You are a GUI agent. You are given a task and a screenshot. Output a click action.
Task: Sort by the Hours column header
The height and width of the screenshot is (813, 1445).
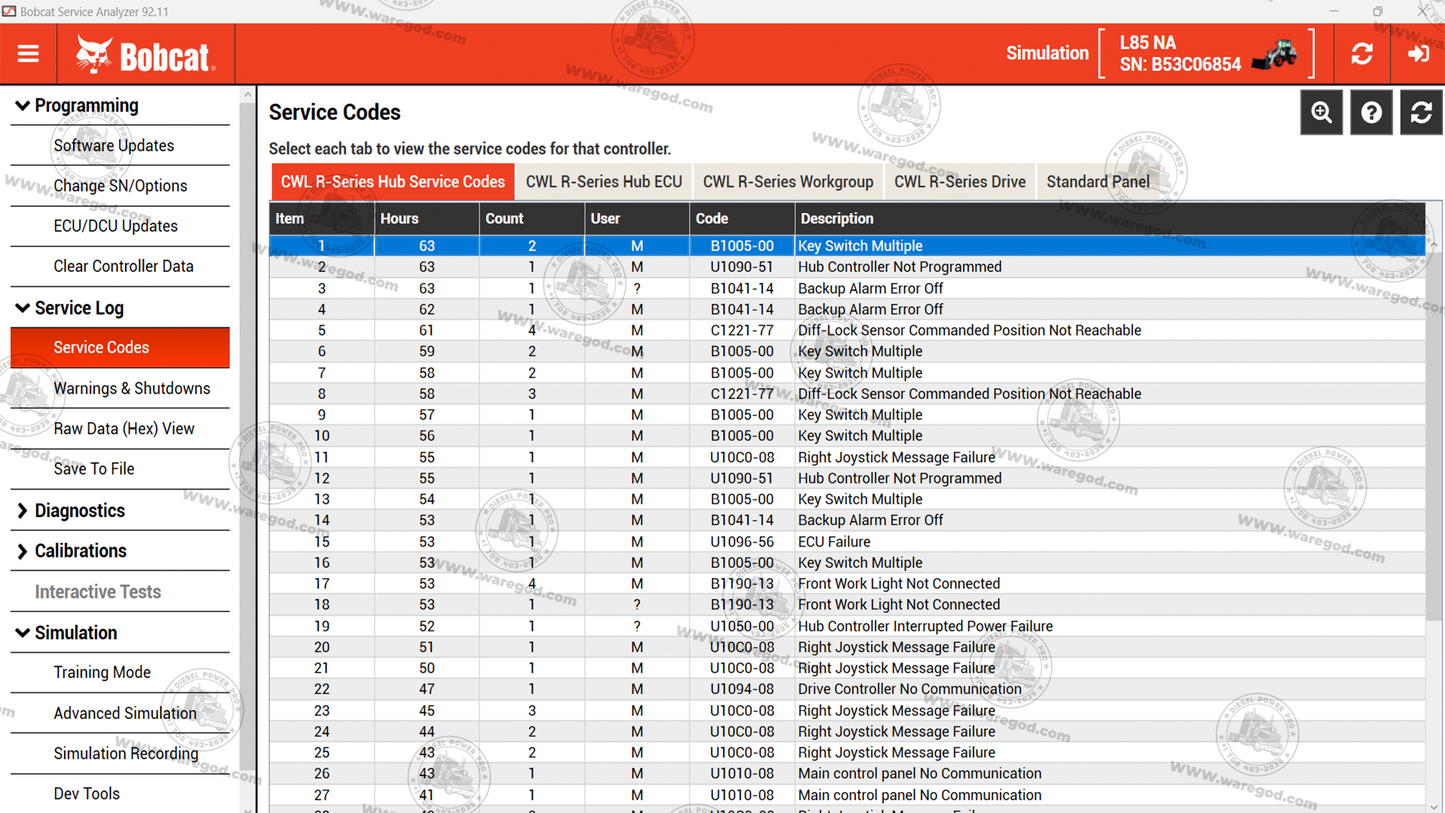(427, 218)
